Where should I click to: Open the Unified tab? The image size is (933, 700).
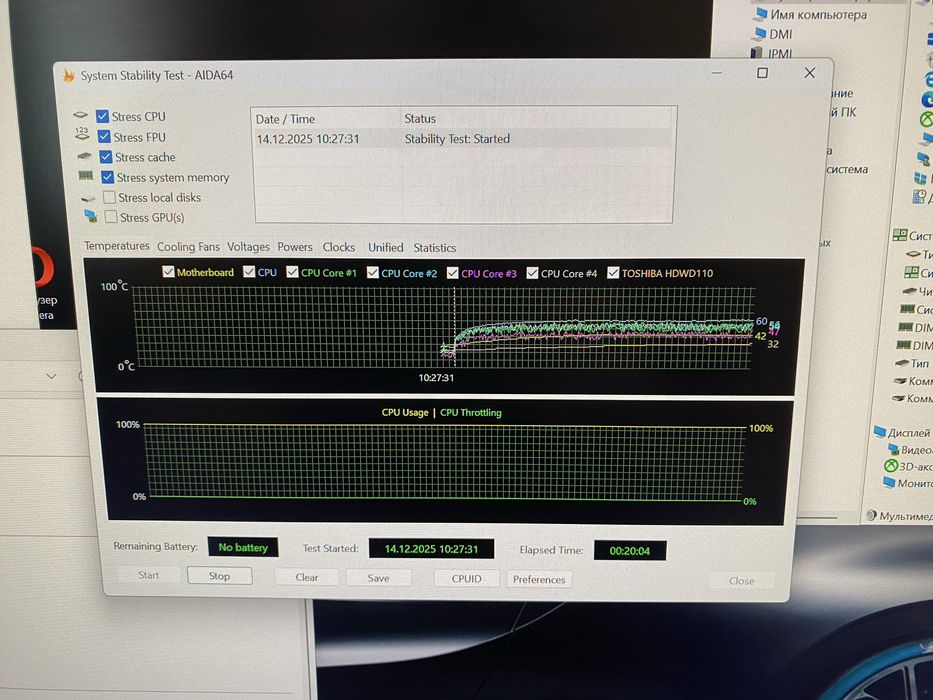(385, 247)
